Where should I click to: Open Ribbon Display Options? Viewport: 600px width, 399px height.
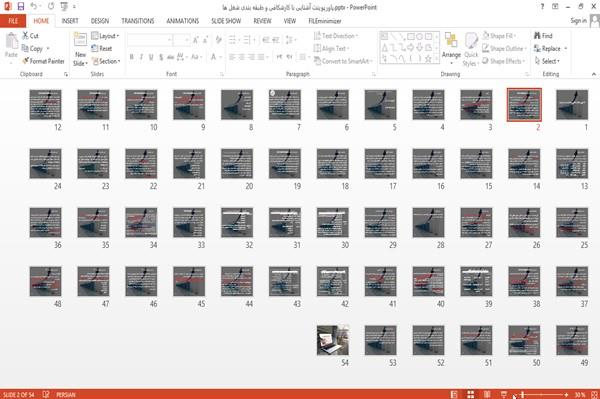point(555,7)
